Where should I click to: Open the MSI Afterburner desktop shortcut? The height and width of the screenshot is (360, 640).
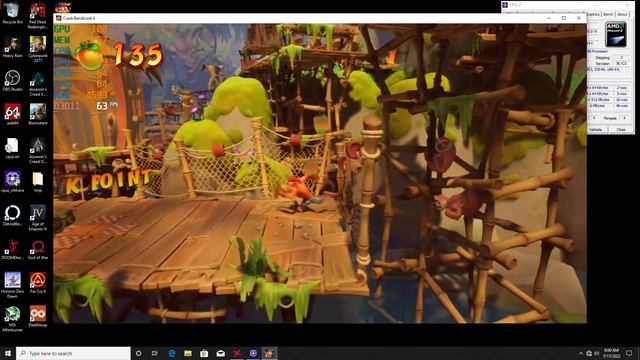point(12,318)
